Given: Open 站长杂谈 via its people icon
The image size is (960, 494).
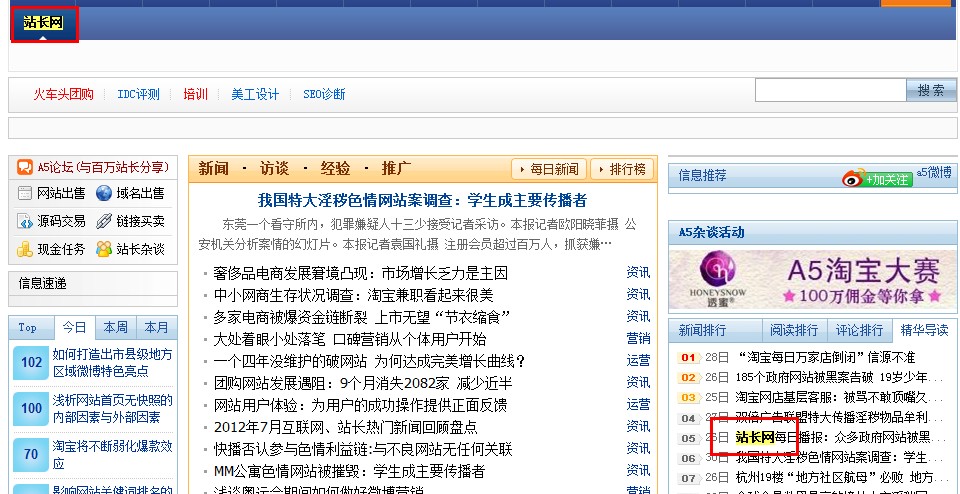Looking at the screenshot, I should coord(104,249).
